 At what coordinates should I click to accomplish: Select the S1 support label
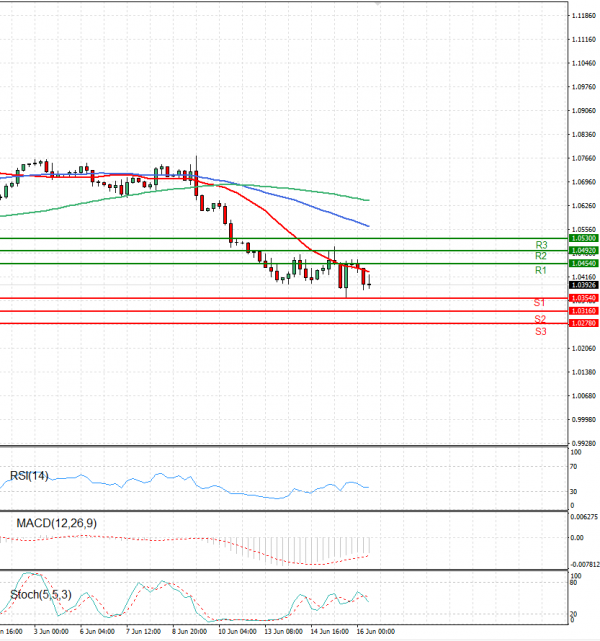(x=539, y=303)
